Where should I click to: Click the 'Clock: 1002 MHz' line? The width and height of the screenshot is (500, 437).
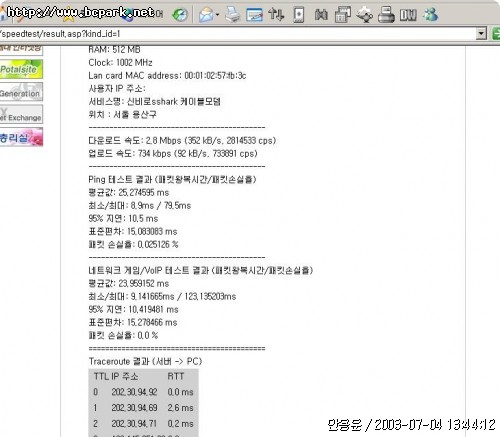[x=120, y=63]
